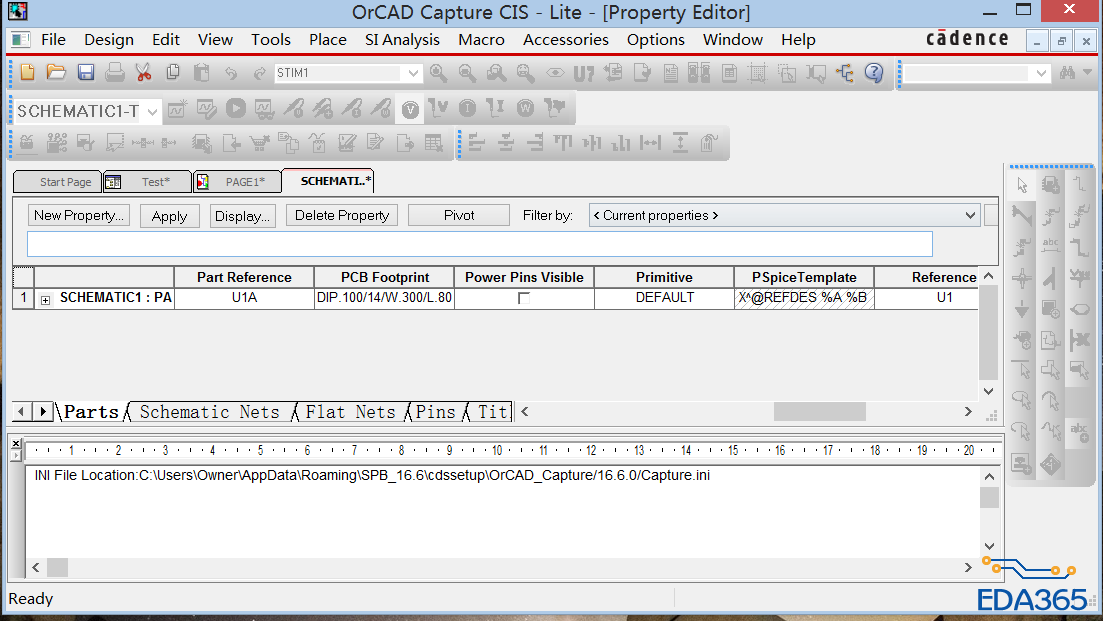Click the Help question mark icon
The image size is (1103, 621).
pyautogui.click(x=874, y=72)
